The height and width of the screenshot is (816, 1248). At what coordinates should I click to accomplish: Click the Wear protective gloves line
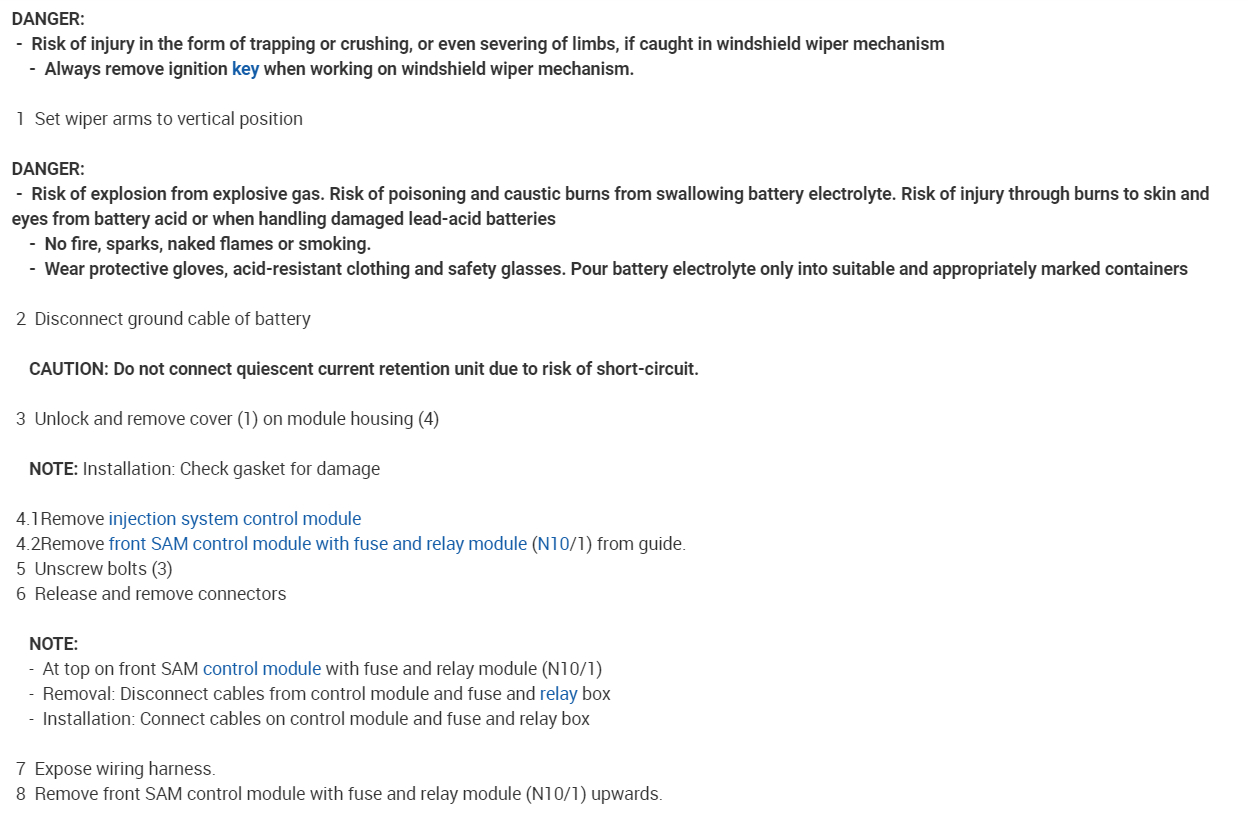(x=615, y=269)
